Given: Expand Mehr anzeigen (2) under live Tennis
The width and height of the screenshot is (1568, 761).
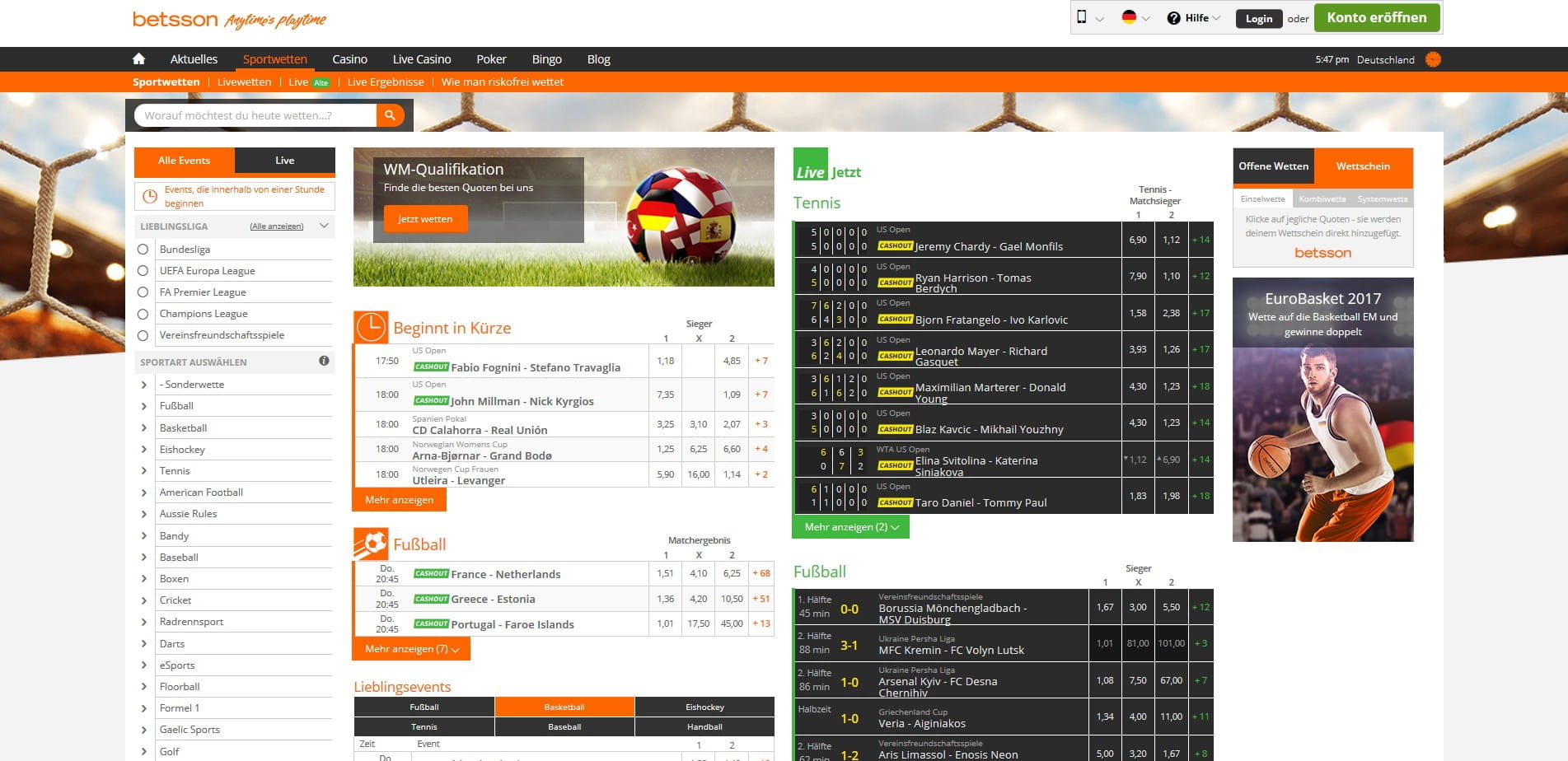Looking at the screenshot, I should (x=850, y=526).
